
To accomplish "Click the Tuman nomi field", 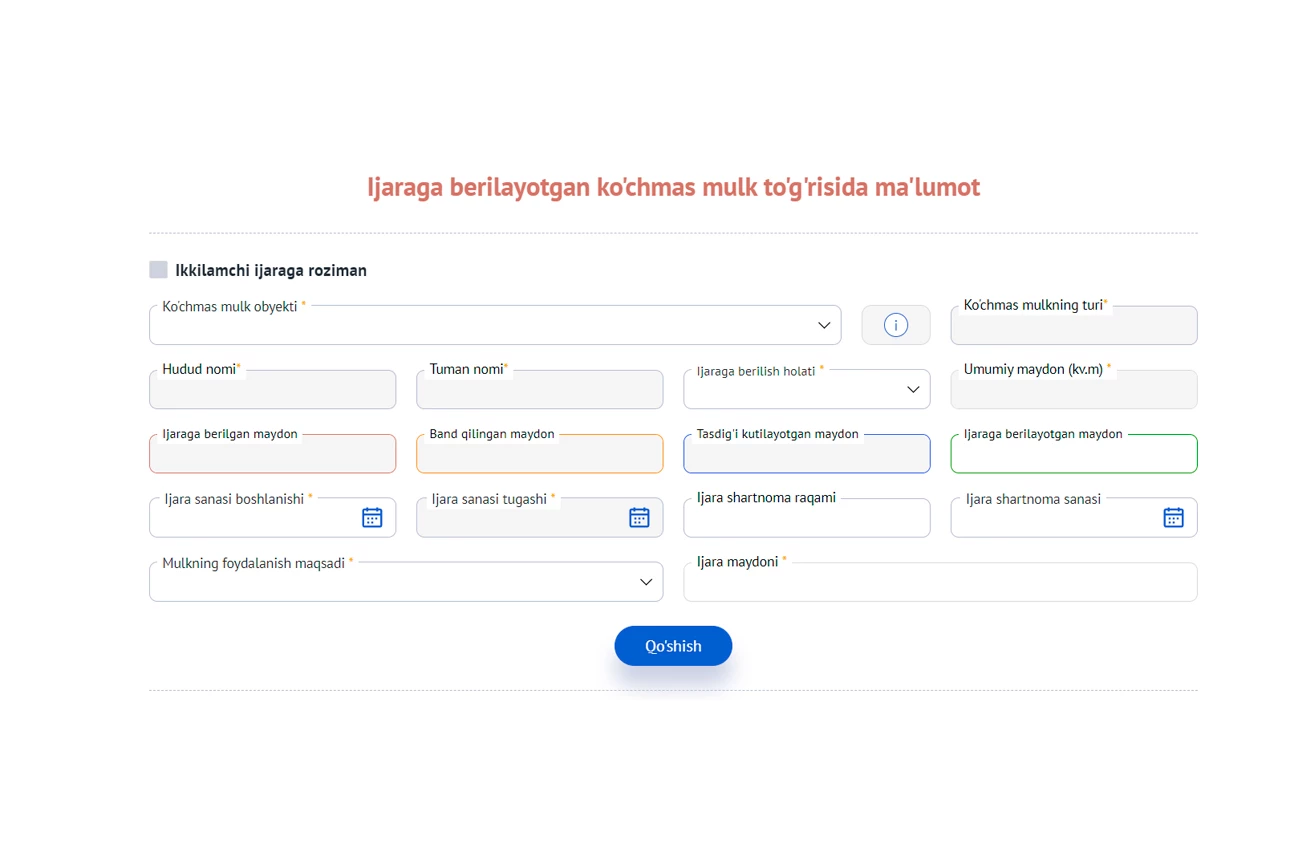I will point(540,389).
